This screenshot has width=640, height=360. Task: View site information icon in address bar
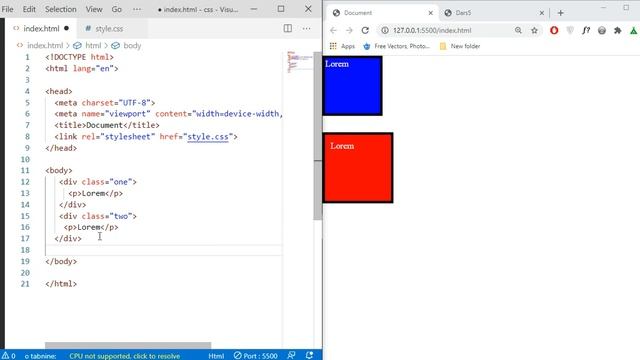[384, 30]
